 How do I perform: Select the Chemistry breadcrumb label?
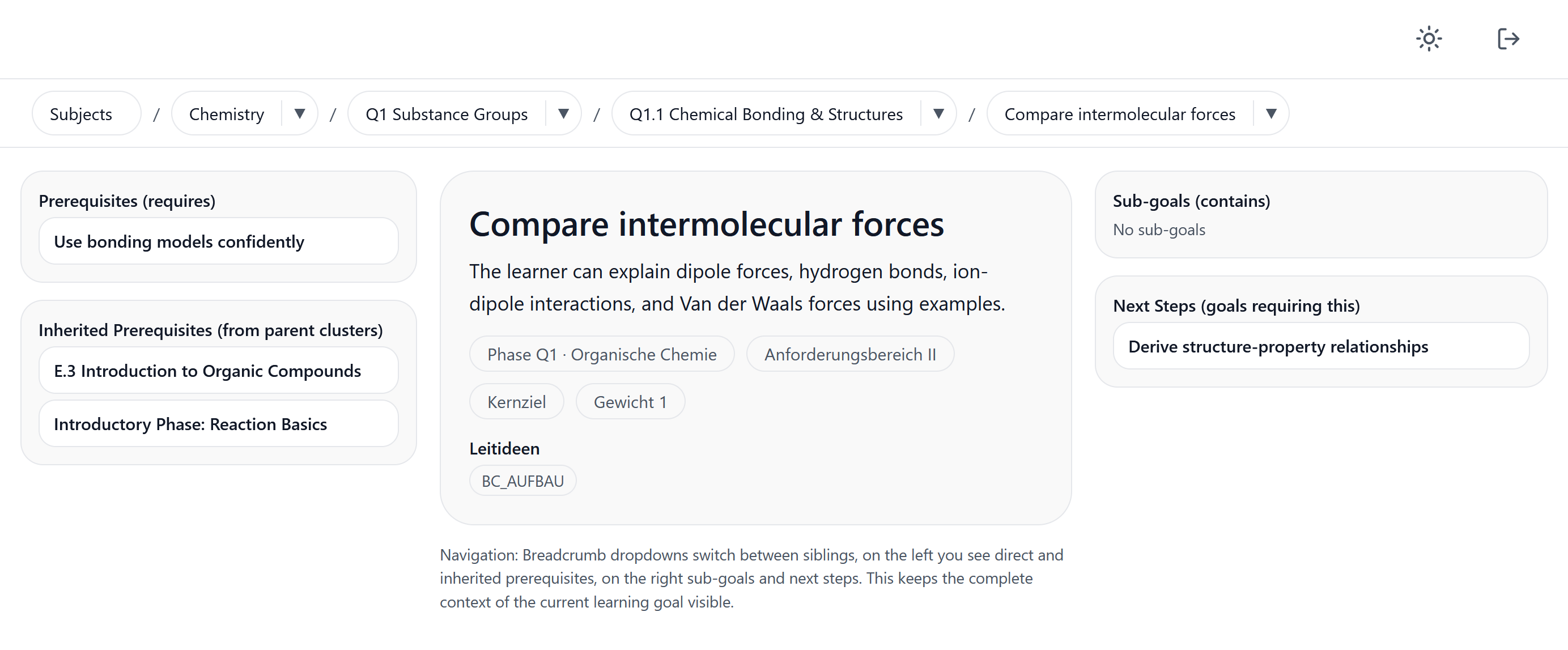(227, 114)
